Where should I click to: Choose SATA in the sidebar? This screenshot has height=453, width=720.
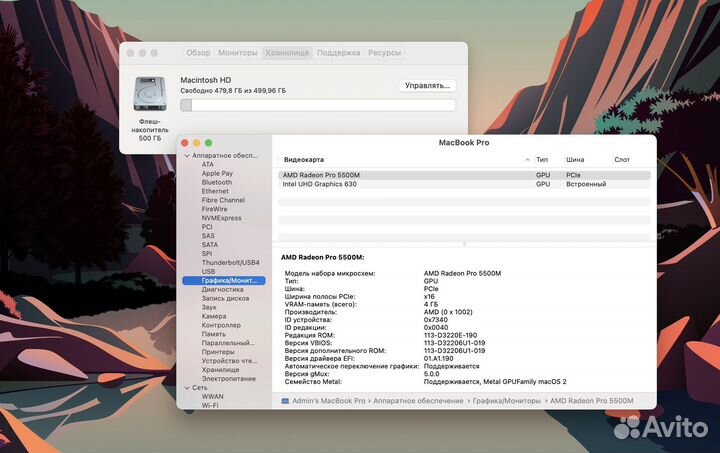[210, 245]
